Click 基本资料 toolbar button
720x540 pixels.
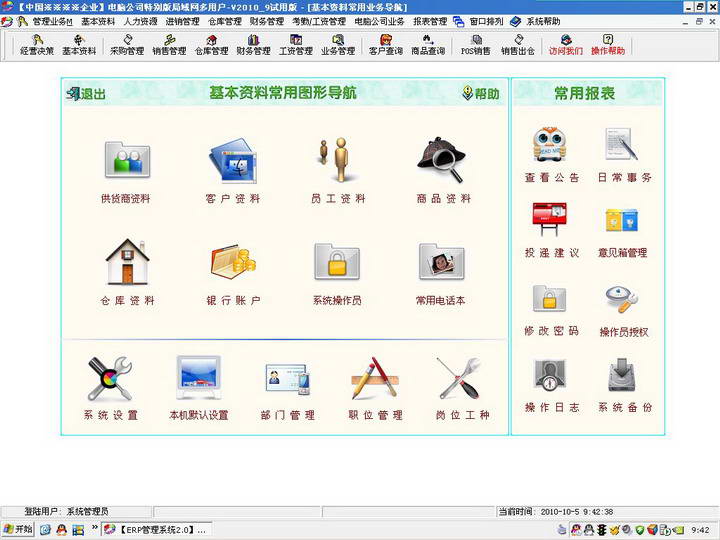click(79, 45)
